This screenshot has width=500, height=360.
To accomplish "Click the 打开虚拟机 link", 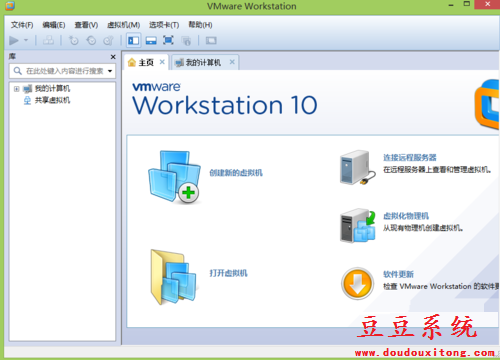I will (x=228, y=273).
